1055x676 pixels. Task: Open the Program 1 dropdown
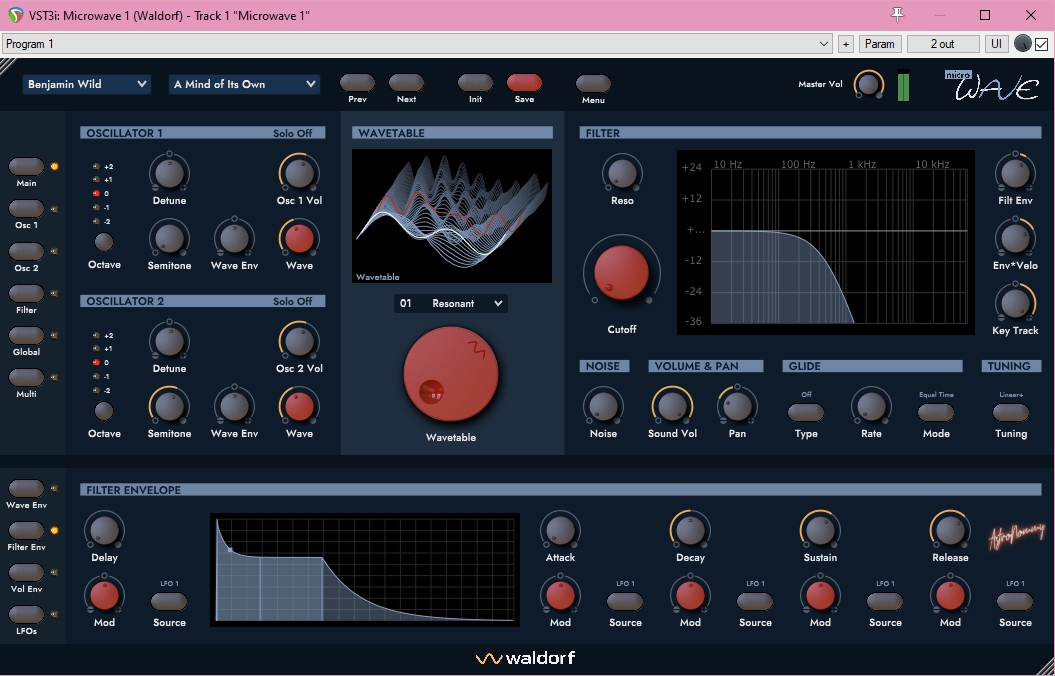[x=418, y=44]
